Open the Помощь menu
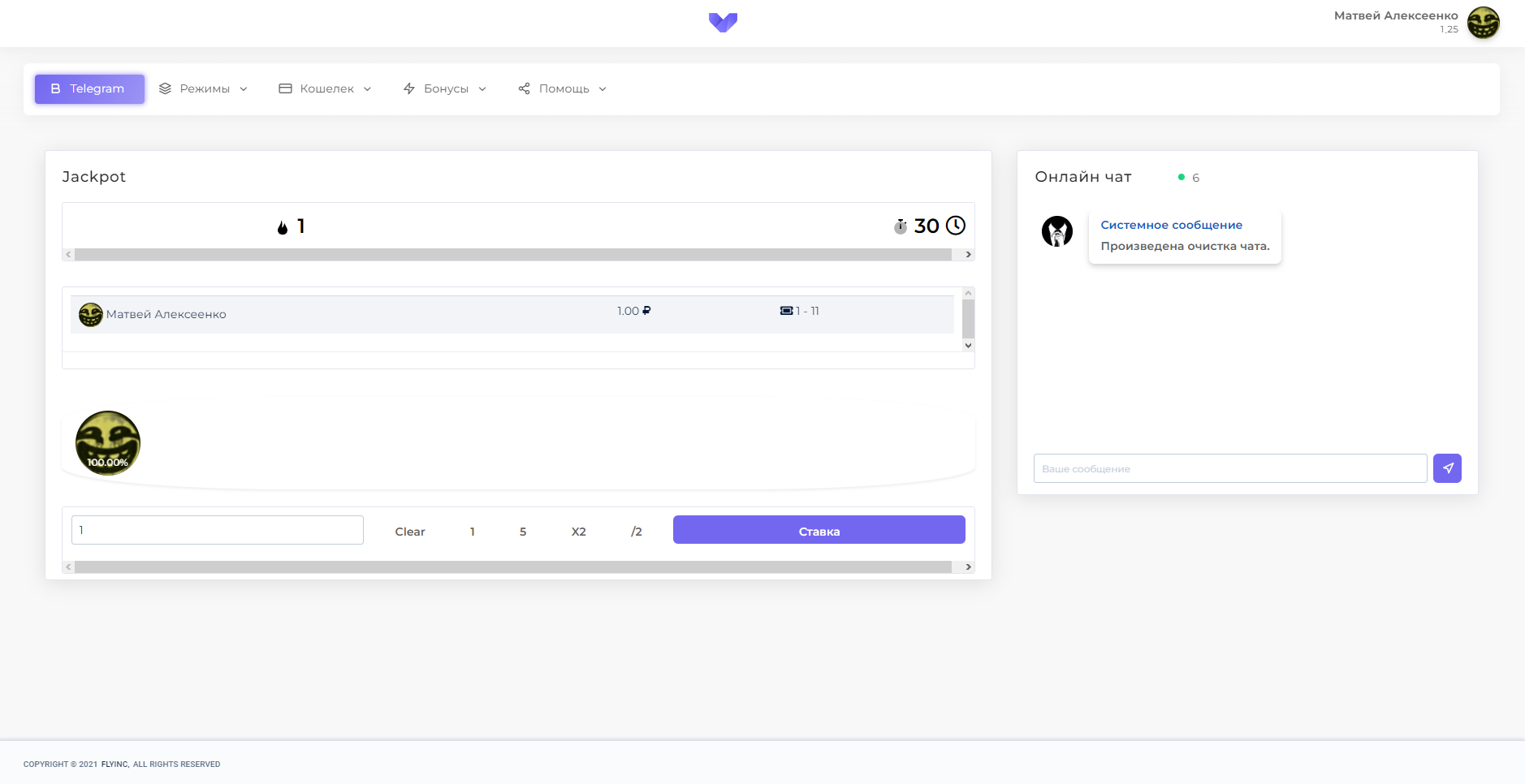Screen dimensions: 1525x784 point(563,89)
